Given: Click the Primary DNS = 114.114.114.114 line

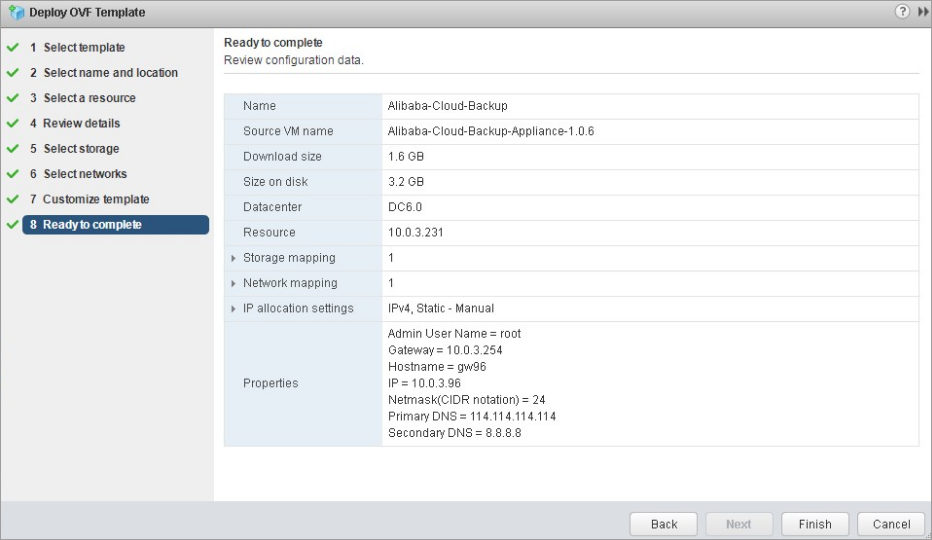Looking at the screenshot, I should coord(472,416).
